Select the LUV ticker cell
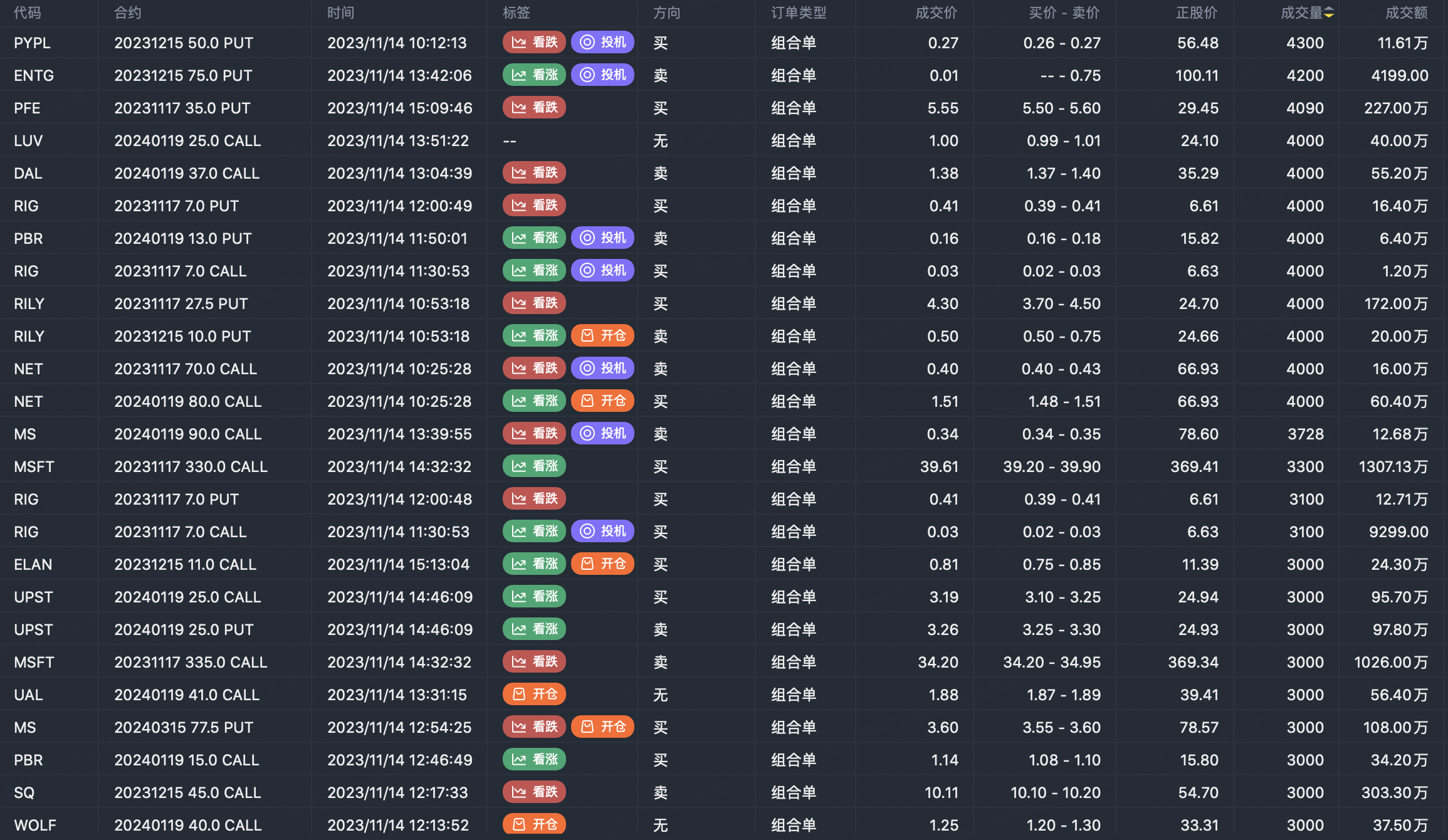1448x840 pixels. [x=28, y=140]
